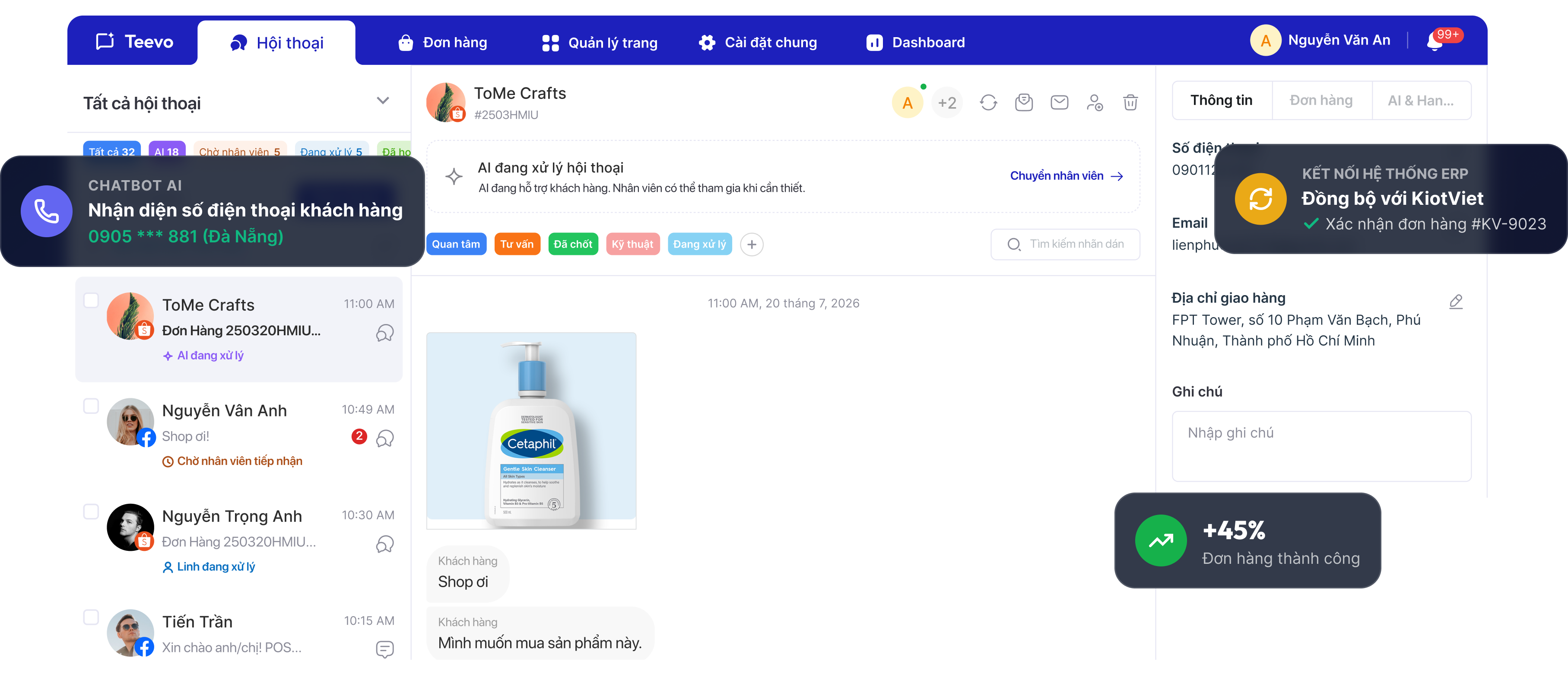The image size is (1568, 674).
Task: Click the AI sparkle icon in banner
Action: 454,177
